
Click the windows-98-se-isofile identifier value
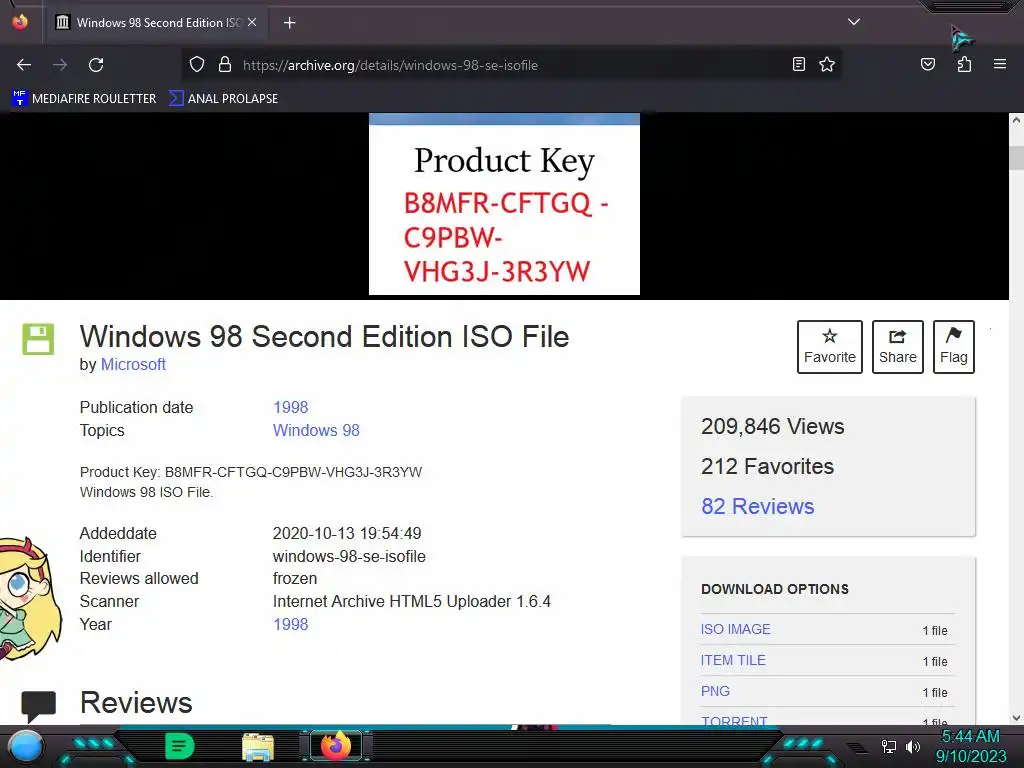[x=349, y=556]
